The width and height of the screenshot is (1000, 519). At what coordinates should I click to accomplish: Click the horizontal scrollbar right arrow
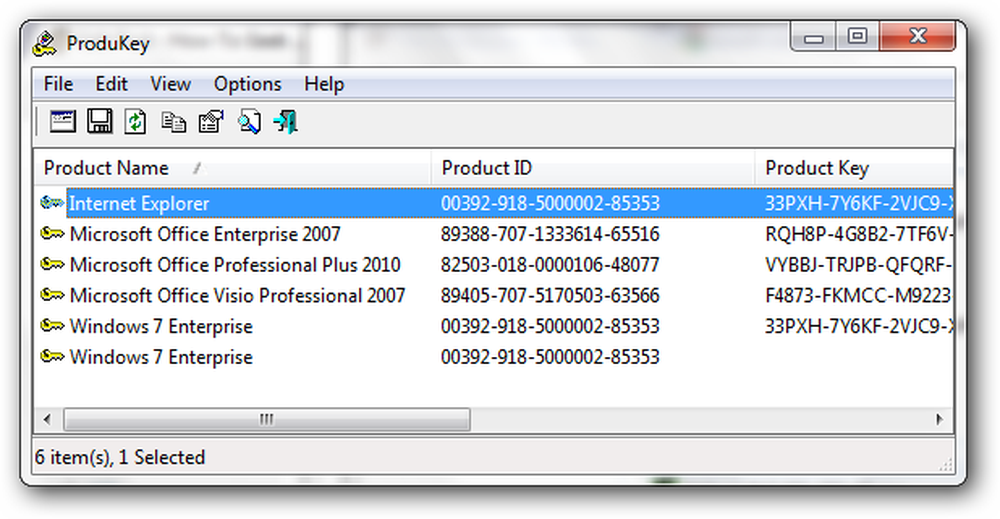(940, 420)
